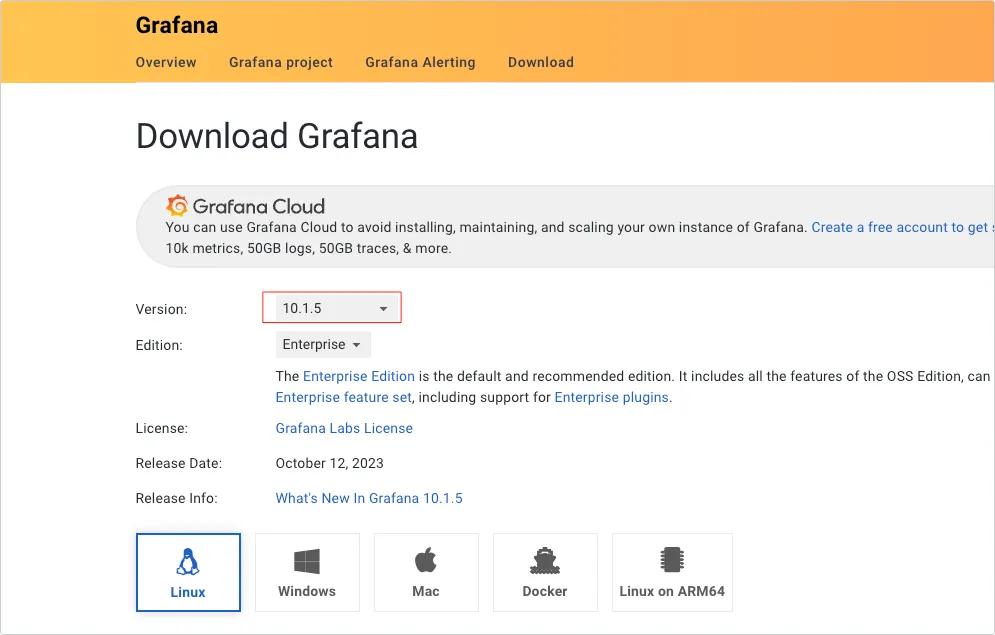
Task: Click the Download Grafana heading
Action: click(277, 136)
